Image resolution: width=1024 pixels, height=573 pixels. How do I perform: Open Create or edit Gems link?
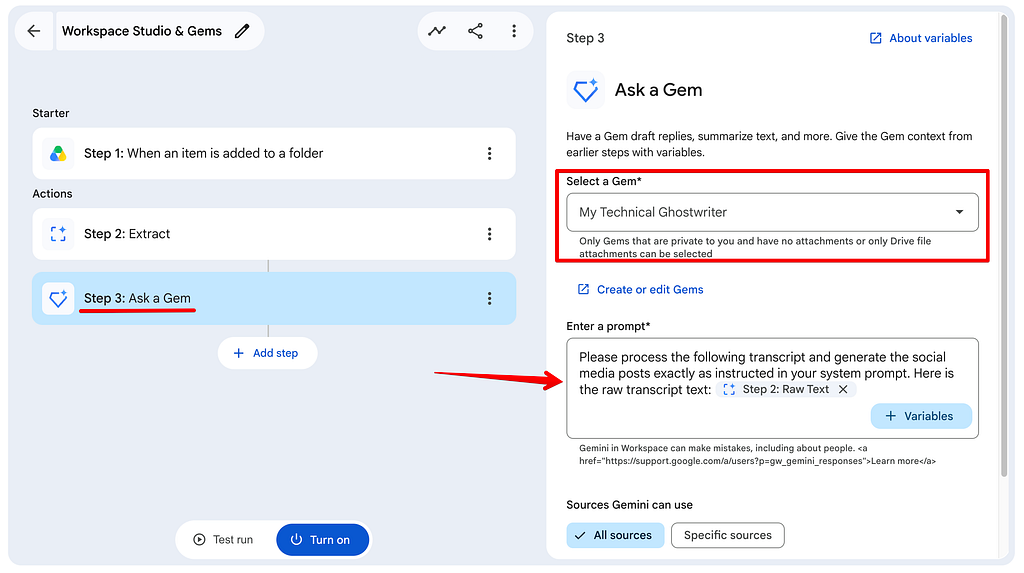point(641,289)
